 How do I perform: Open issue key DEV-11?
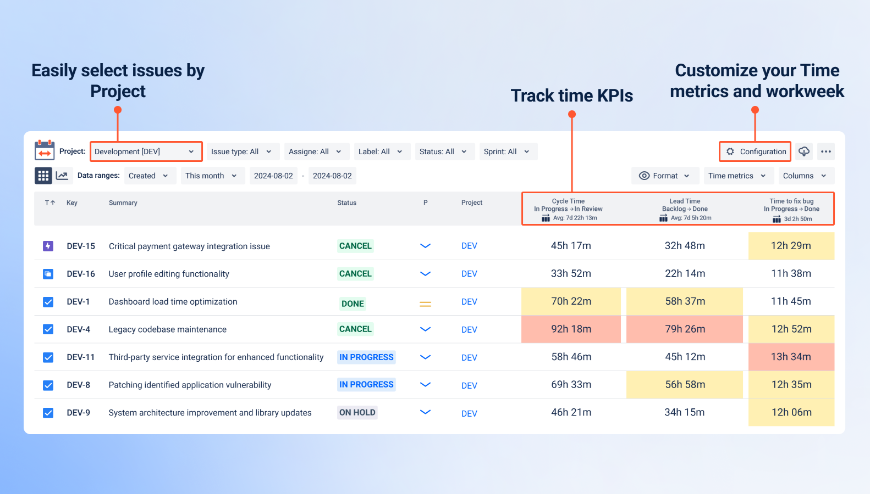(x=81, y=357)
